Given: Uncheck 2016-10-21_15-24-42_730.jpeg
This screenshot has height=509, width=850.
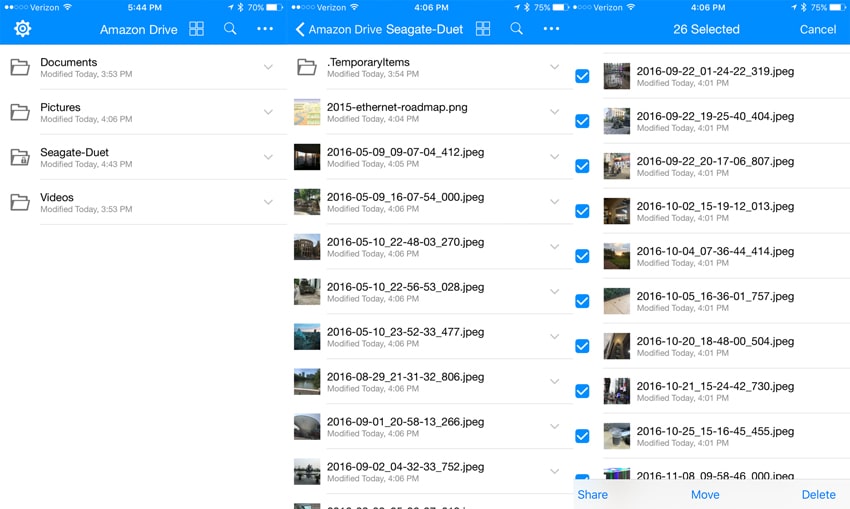Looking at the screenshot, I should click(x=582, y=391).
